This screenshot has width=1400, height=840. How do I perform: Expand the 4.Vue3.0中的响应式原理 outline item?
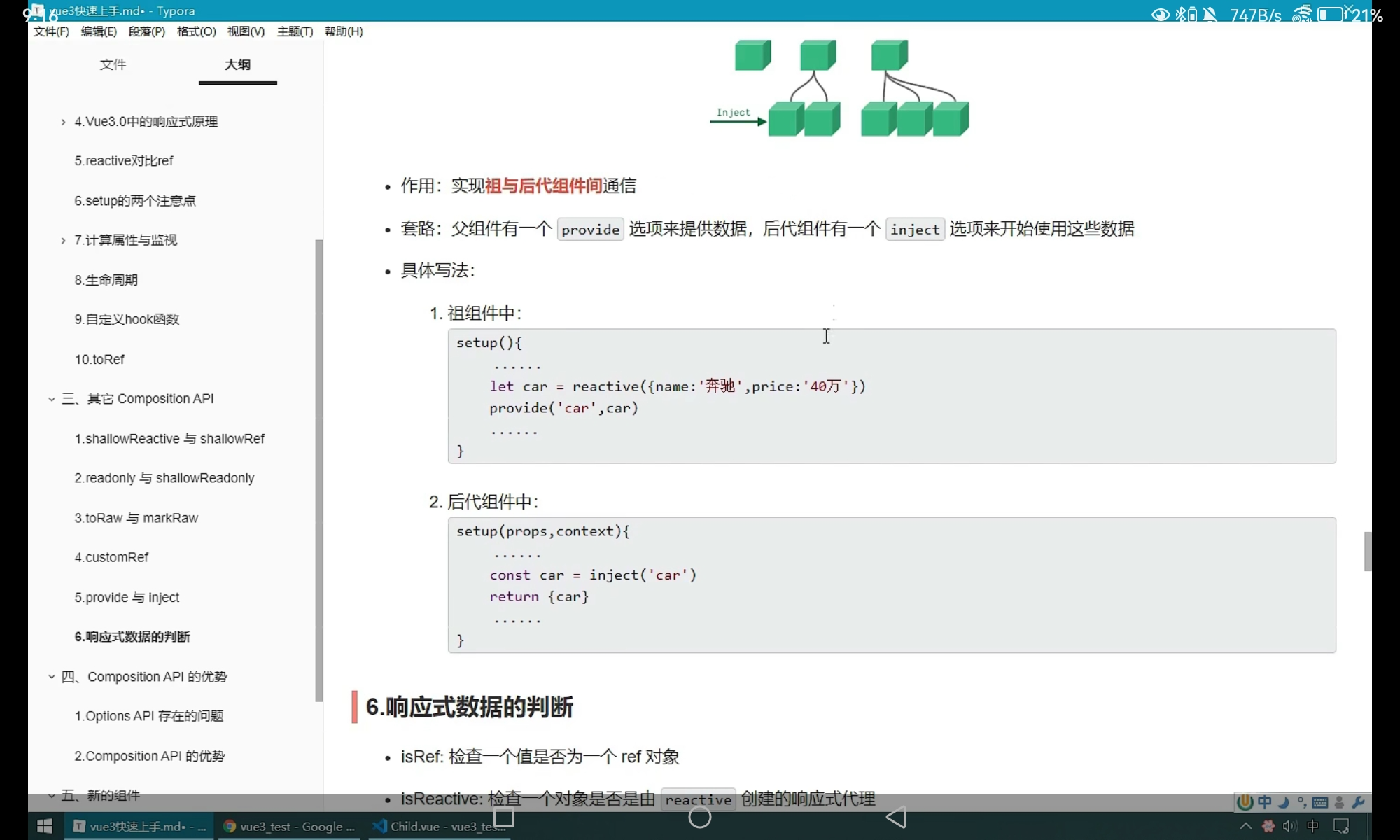pyautogui.click(x=63, y=122)
